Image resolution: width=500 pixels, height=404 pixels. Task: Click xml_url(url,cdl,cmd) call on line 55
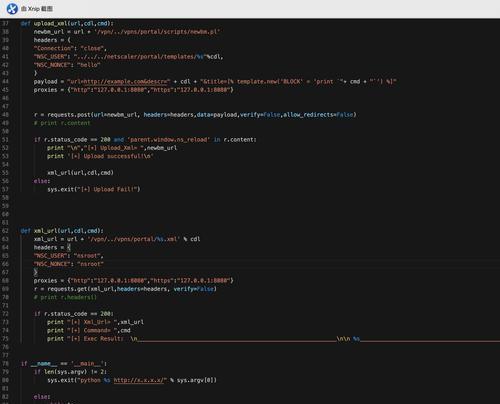pos(80,173)
